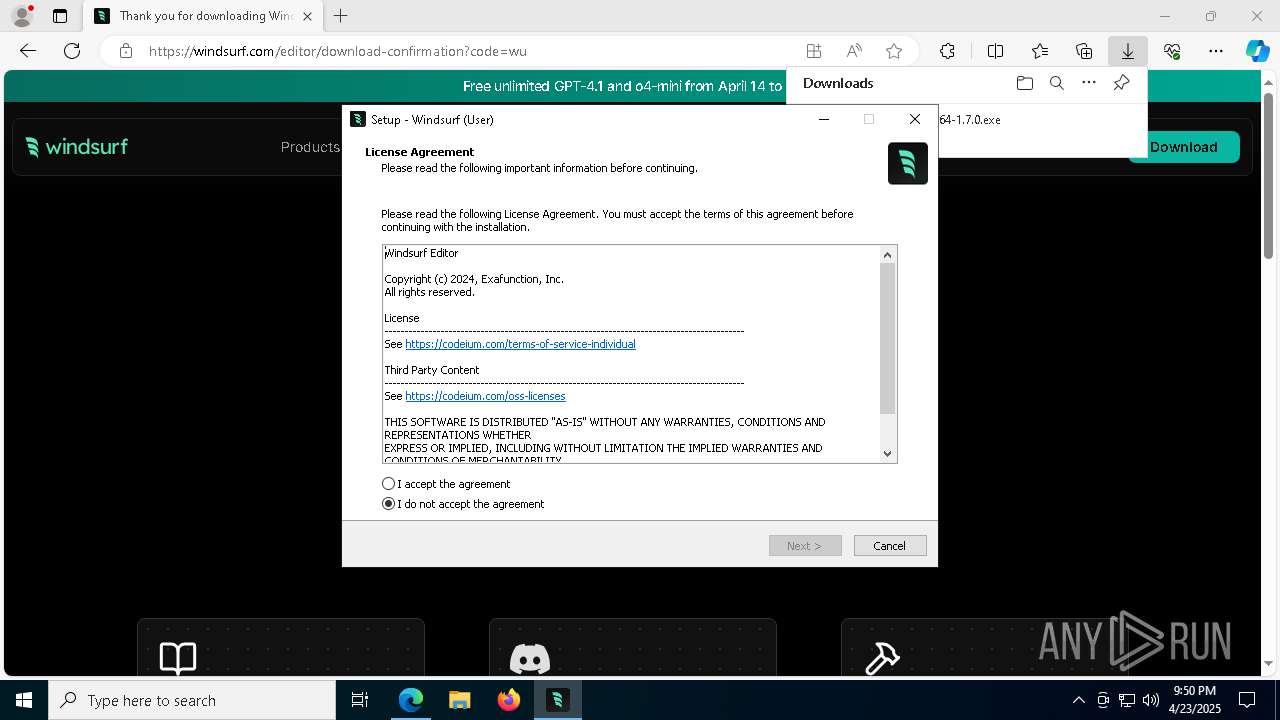Image resolution: width=1280 pixels, height=720 pixels.
Task: Open the Copilot sidebar icon
Action: pos(1257,51)
